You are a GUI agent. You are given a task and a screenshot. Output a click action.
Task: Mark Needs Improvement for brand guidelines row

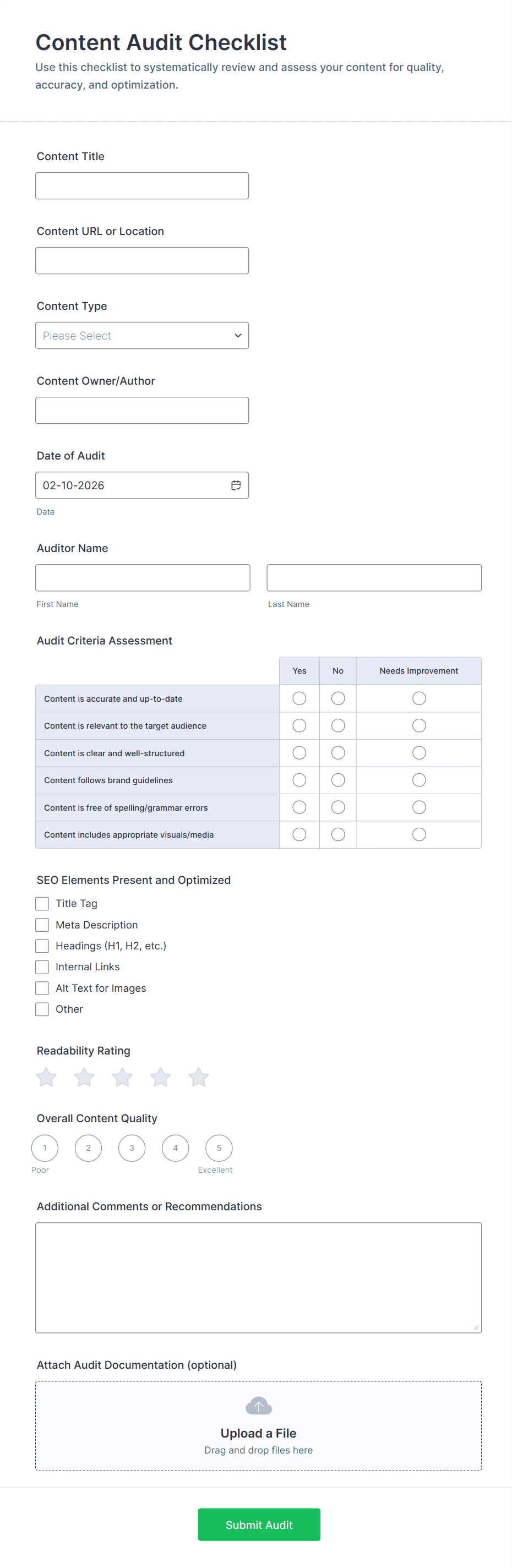click(x=419, y=780)
